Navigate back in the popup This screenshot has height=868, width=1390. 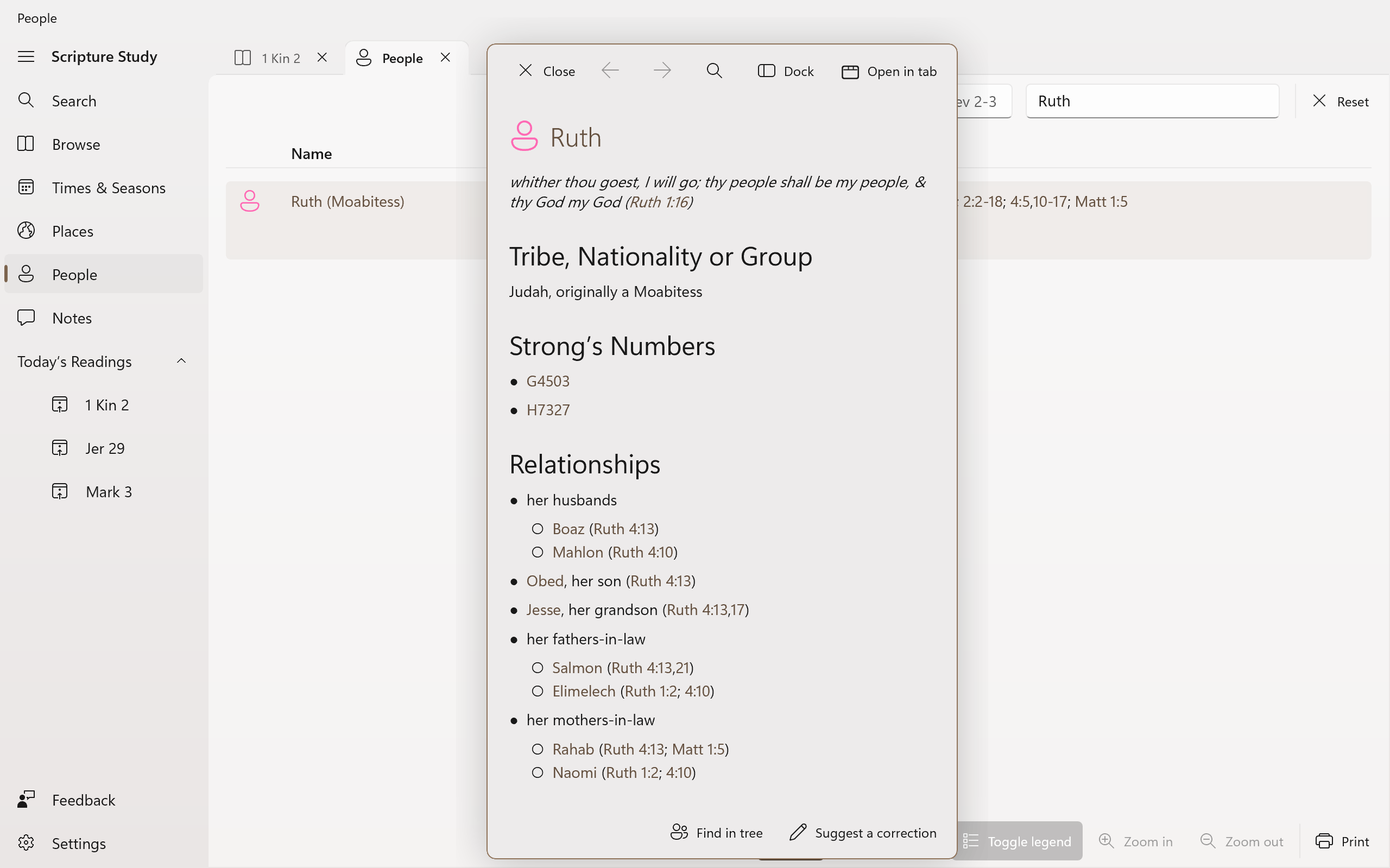(610, 71)
